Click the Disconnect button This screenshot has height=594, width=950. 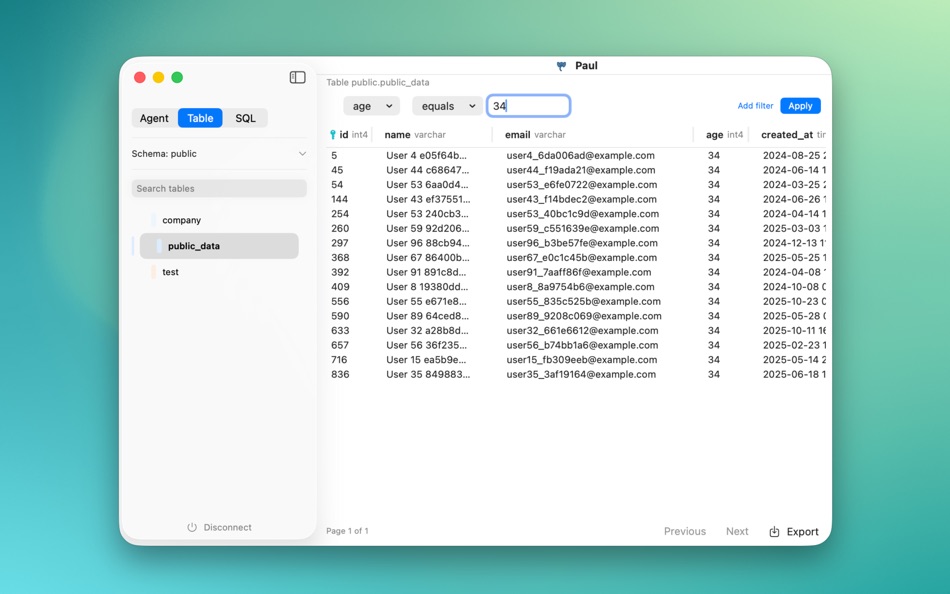pos(219,527)
